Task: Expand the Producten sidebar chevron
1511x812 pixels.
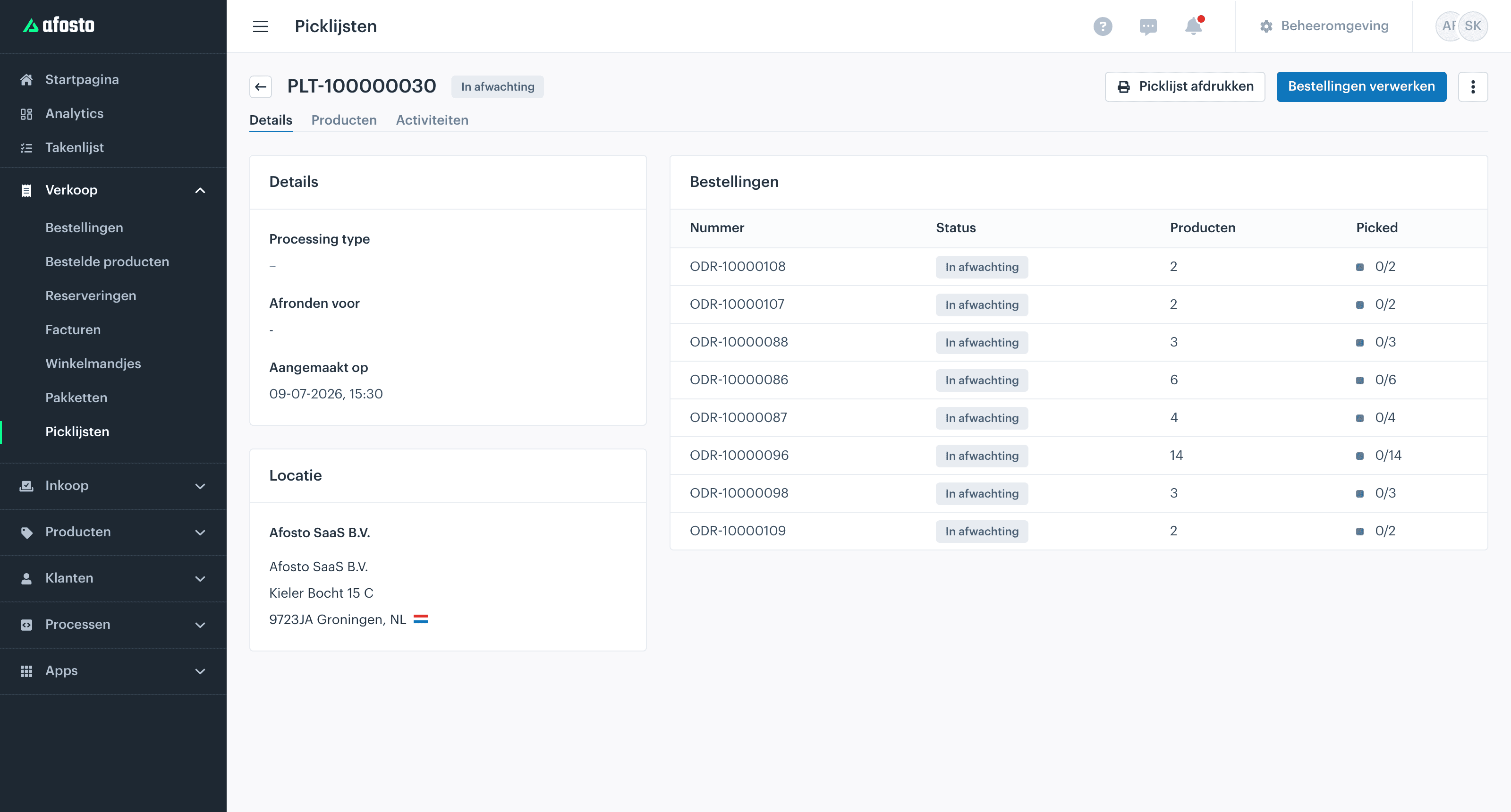Action: tap(200, 533)
